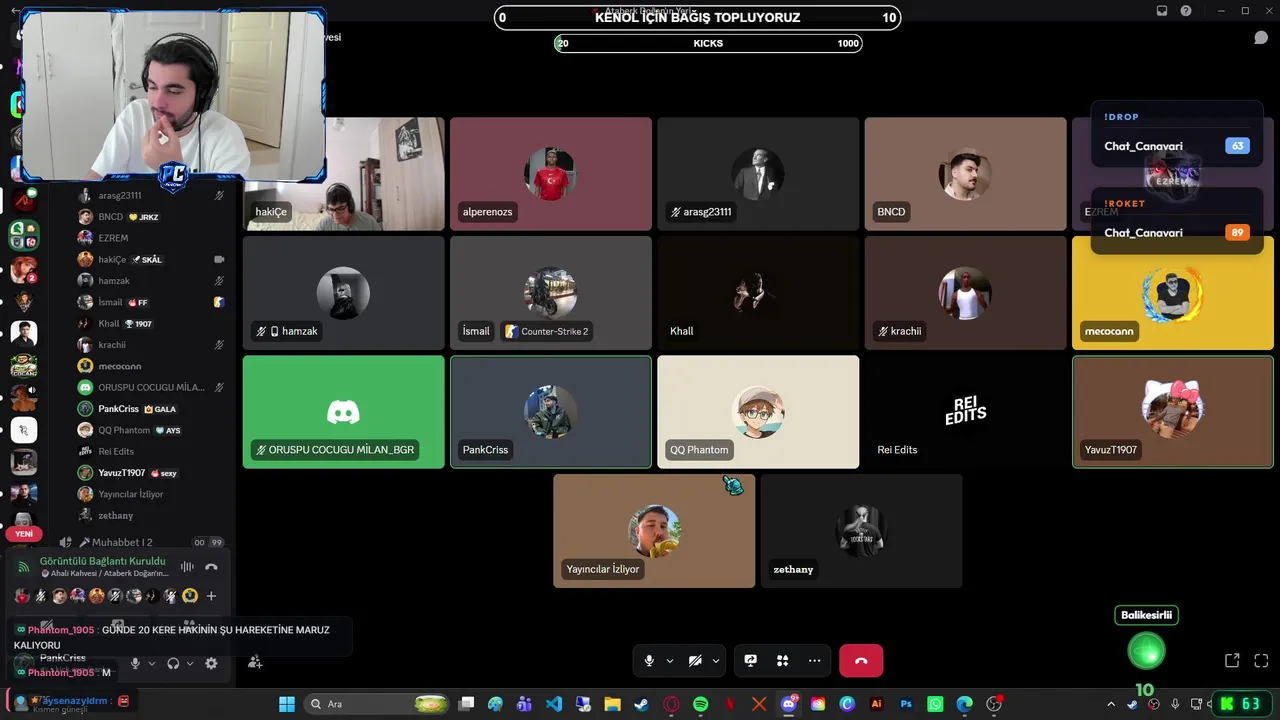The image size is (1280, 720).
Task: Open microphone options chevron in call controls
Action: coord(670,661)
